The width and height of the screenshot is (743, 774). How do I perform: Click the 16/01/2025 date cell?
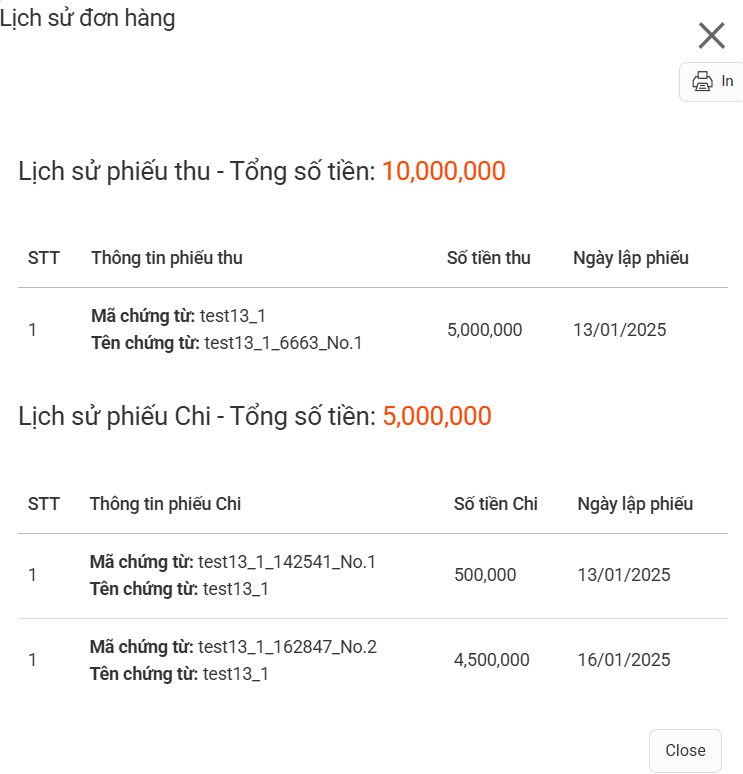click(x=624, y=660)
